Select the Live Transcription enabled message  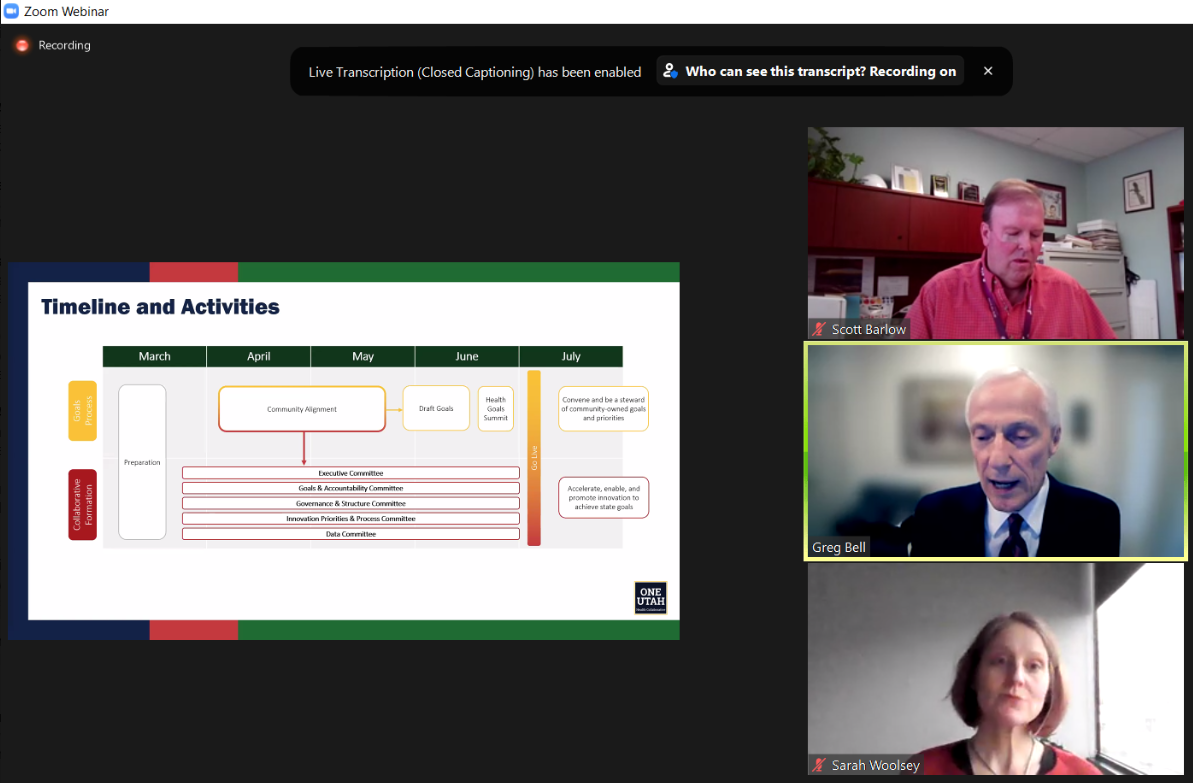click(474, 72)
